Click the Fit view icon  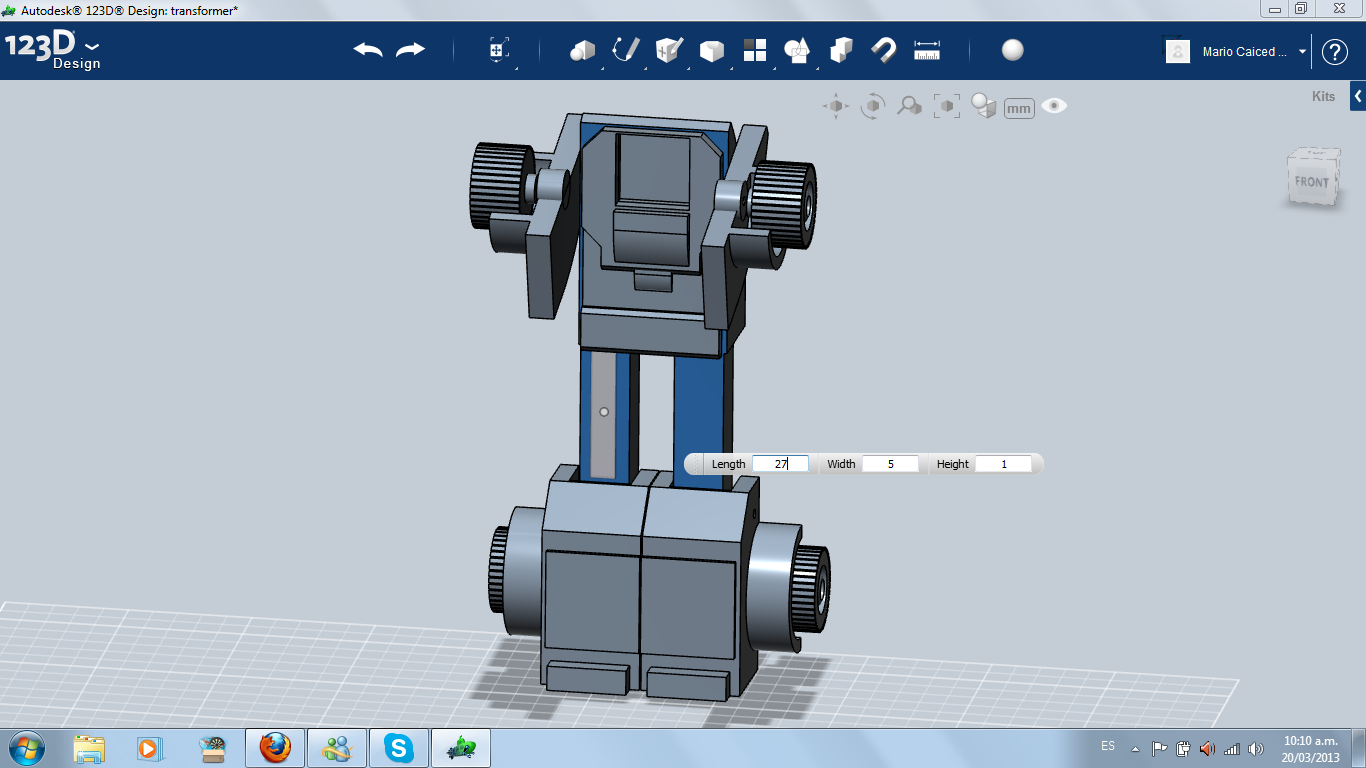tap(946, 106)
